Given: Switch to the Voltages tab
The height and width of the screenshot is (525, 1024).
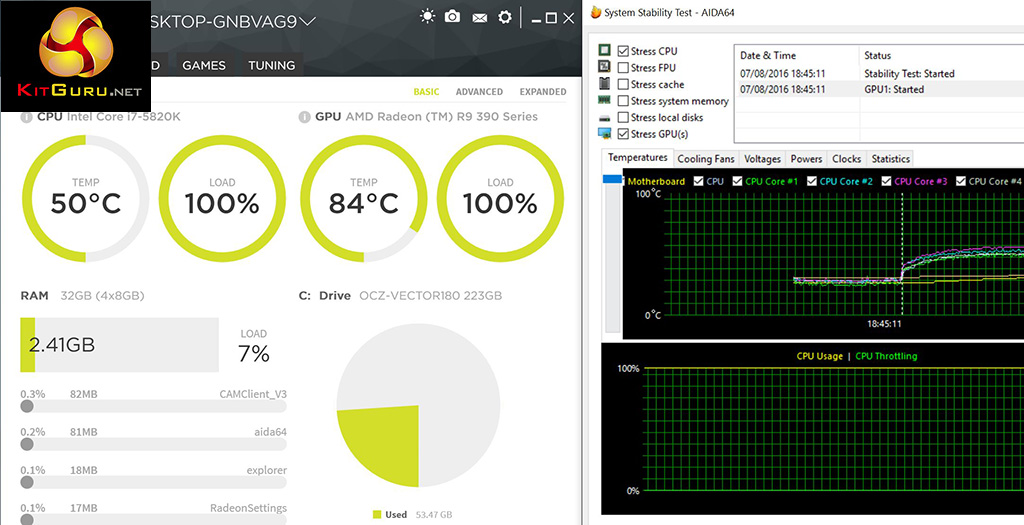Looking at the screenshot, I should (762, 159).
